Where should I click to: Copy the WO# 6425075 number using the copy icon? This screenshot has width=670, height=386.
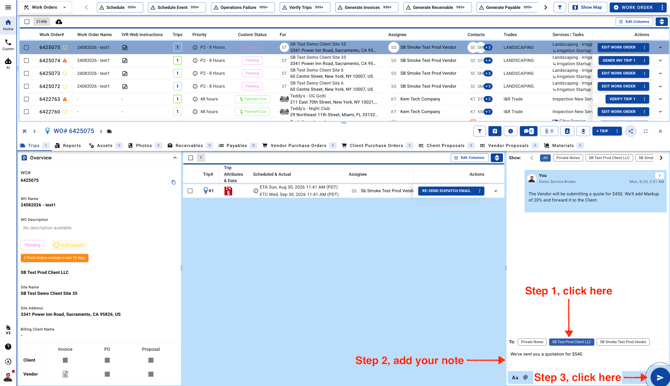coord(173,183)
